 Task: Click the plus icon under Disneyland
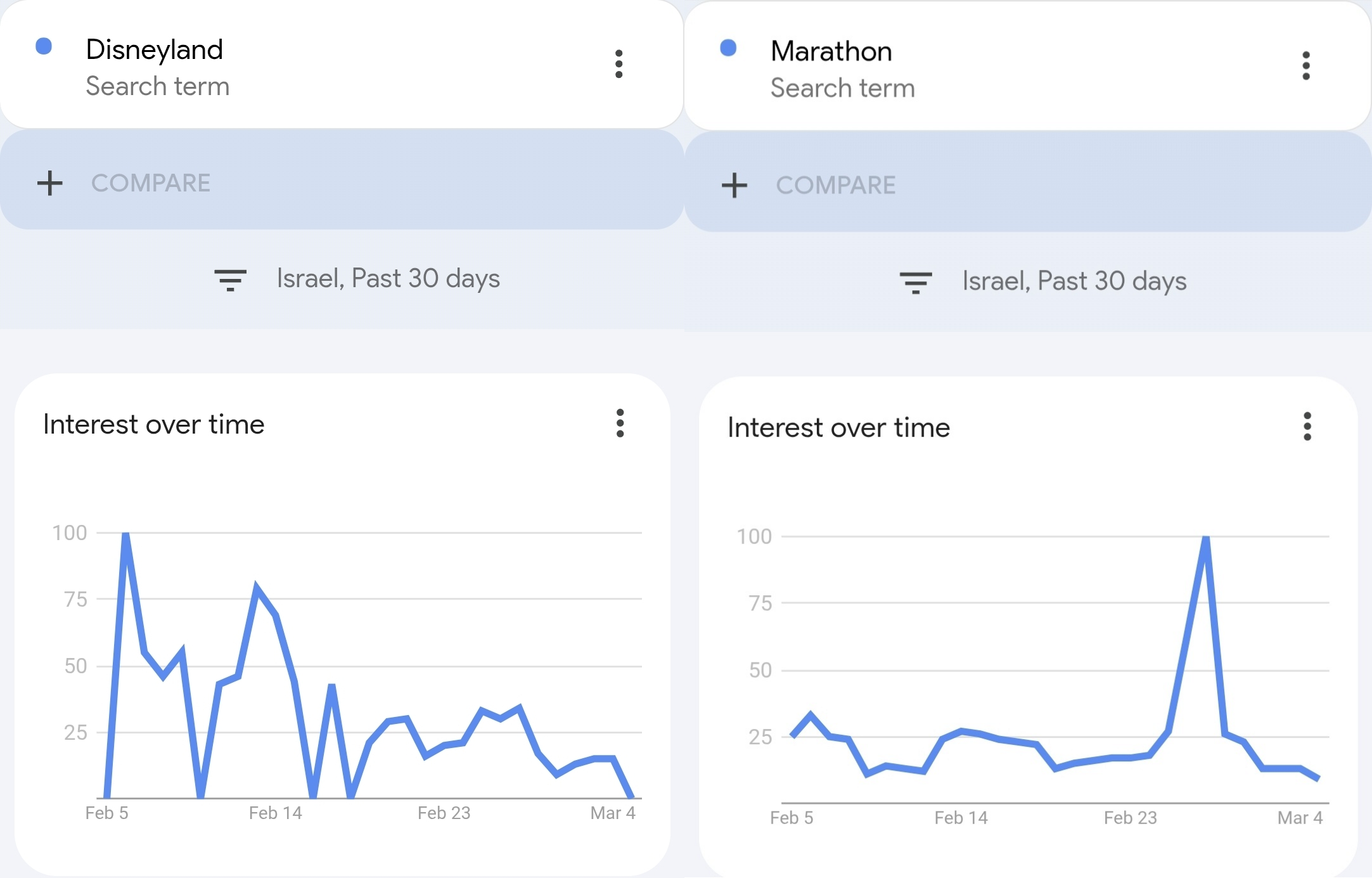(x=50, y=183)
